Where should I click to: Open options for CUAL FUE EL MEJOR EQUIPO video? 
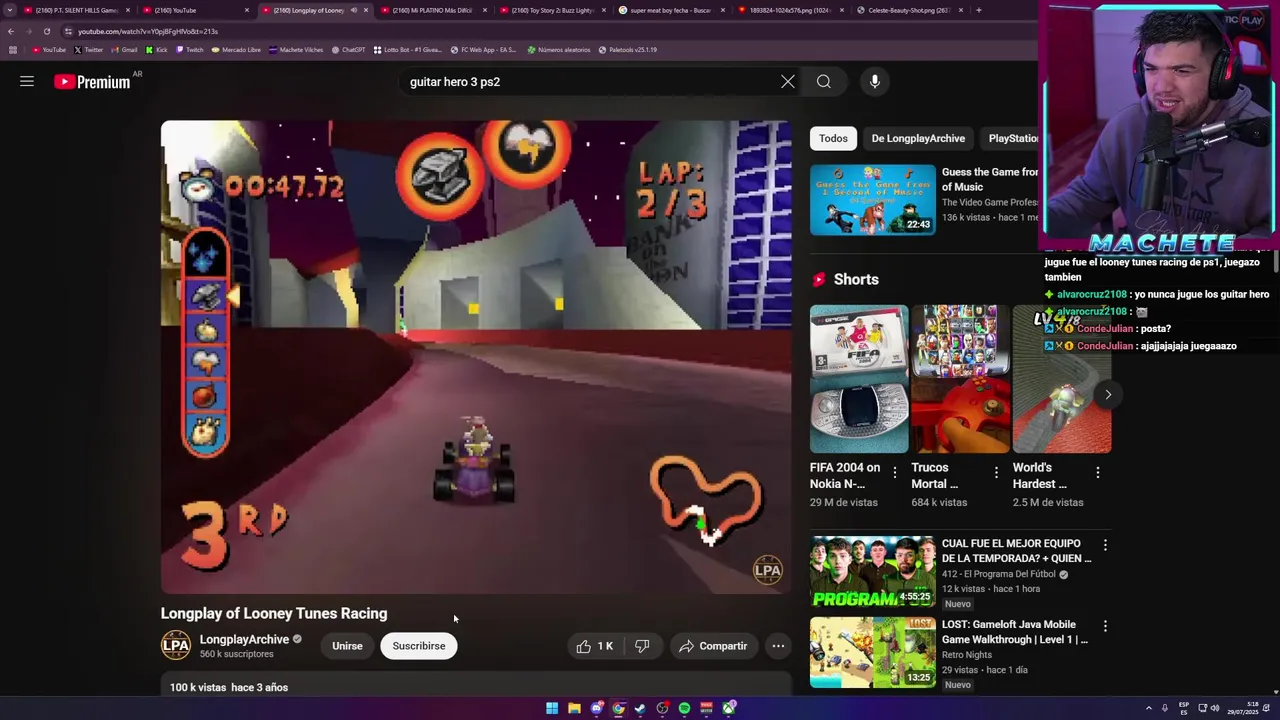point(1105,545)
